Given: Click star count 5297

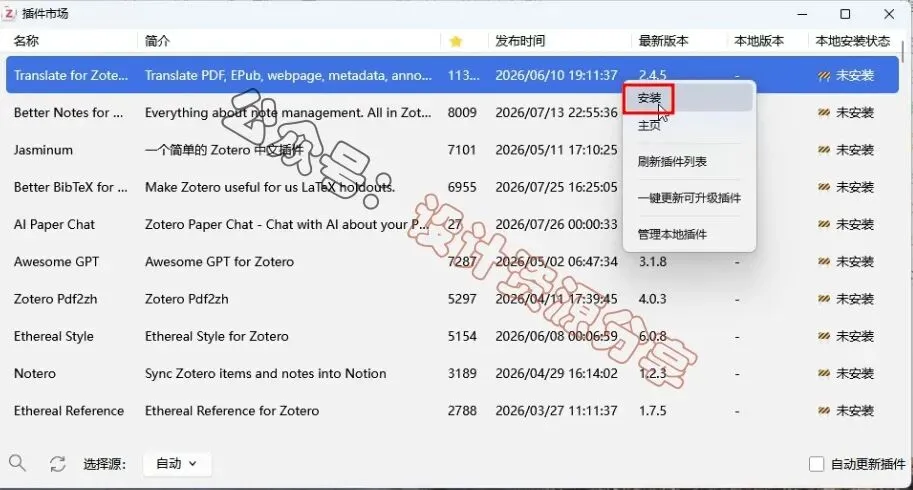Looking at the screenshot, I should tap(462, 299).
